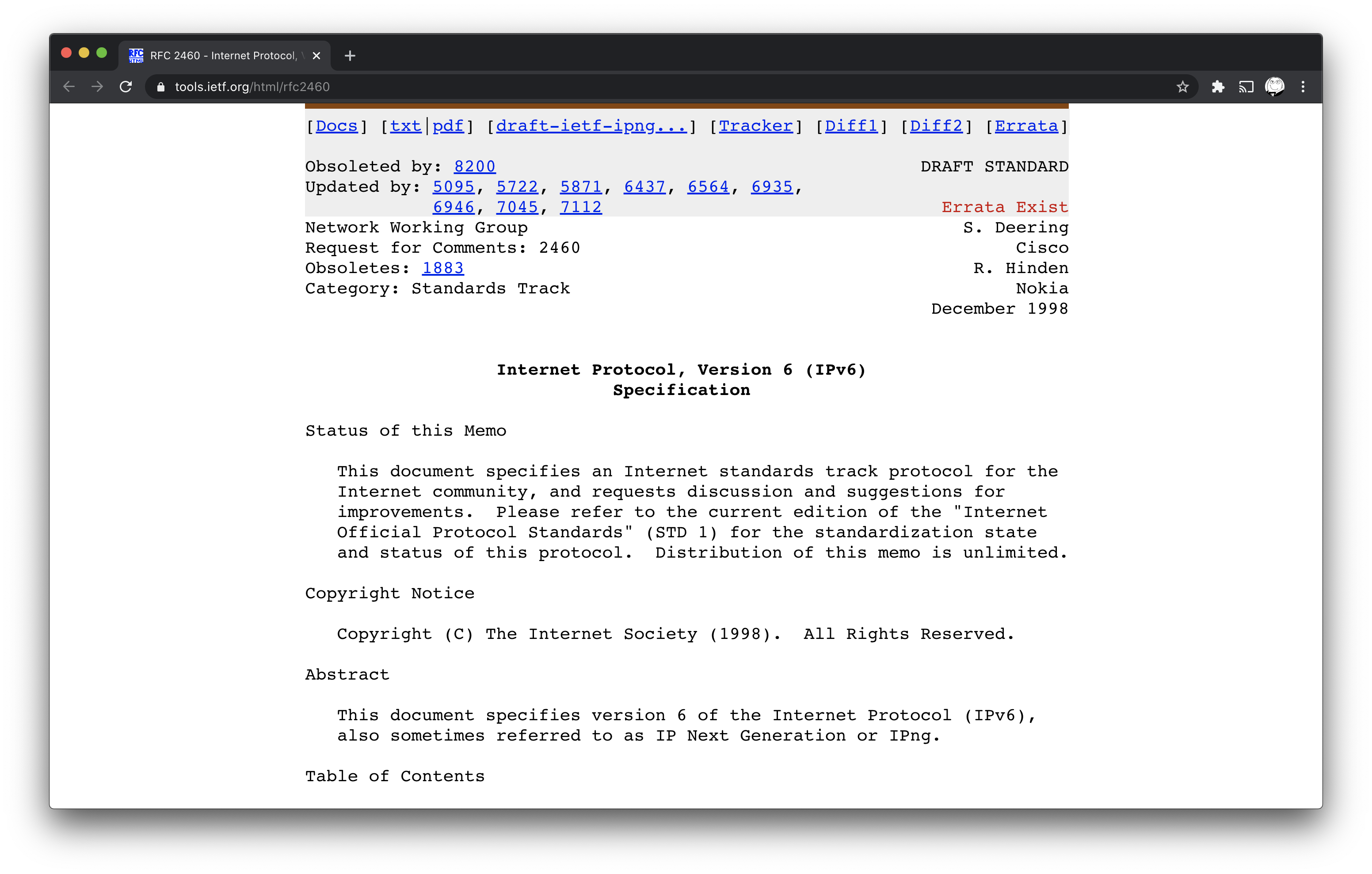This screenshot has width=1372, height=874.
Task: Follow the Errata link
Action: coord(1026,126)
